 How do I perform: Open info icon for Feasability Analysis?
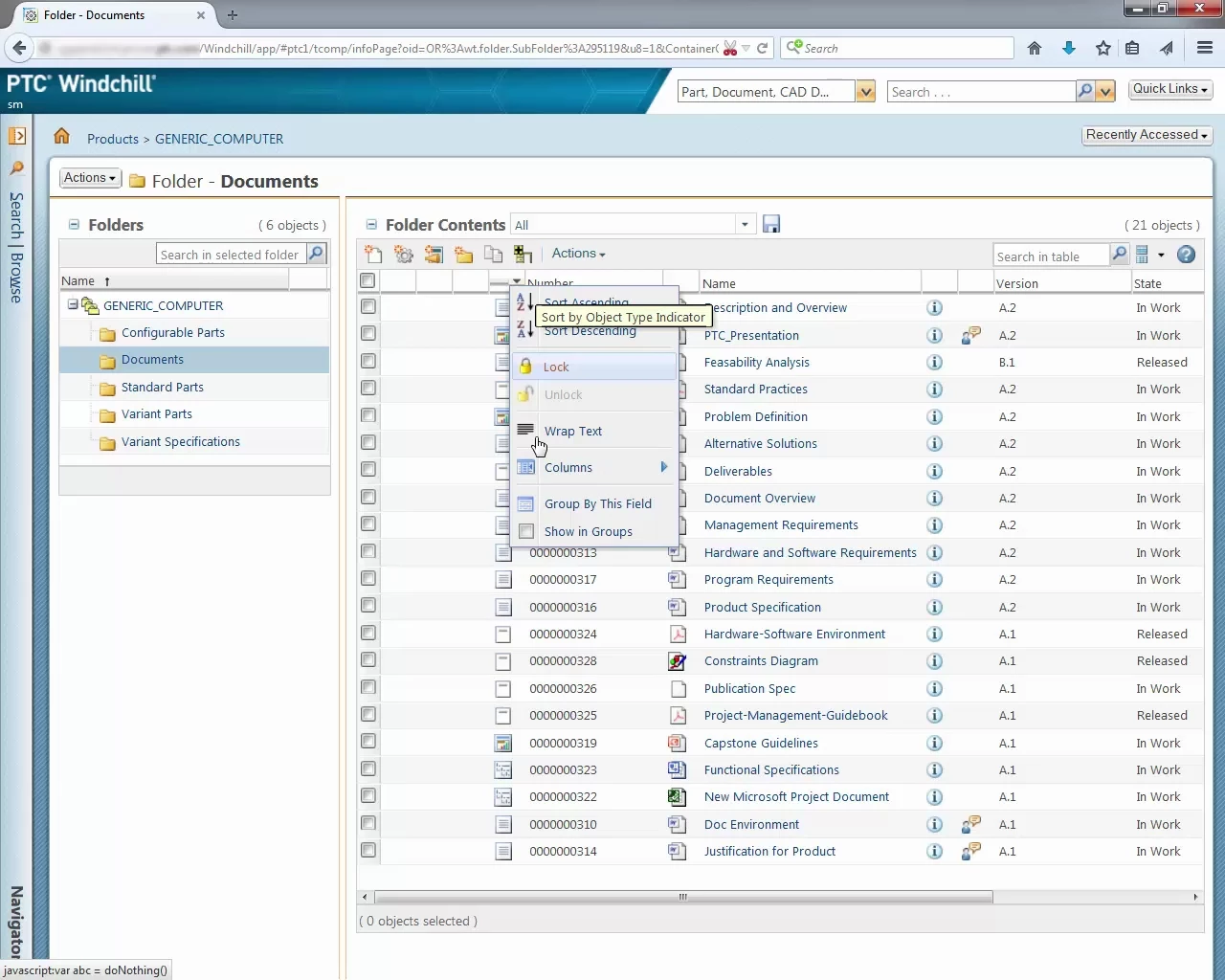coord(935,363)
